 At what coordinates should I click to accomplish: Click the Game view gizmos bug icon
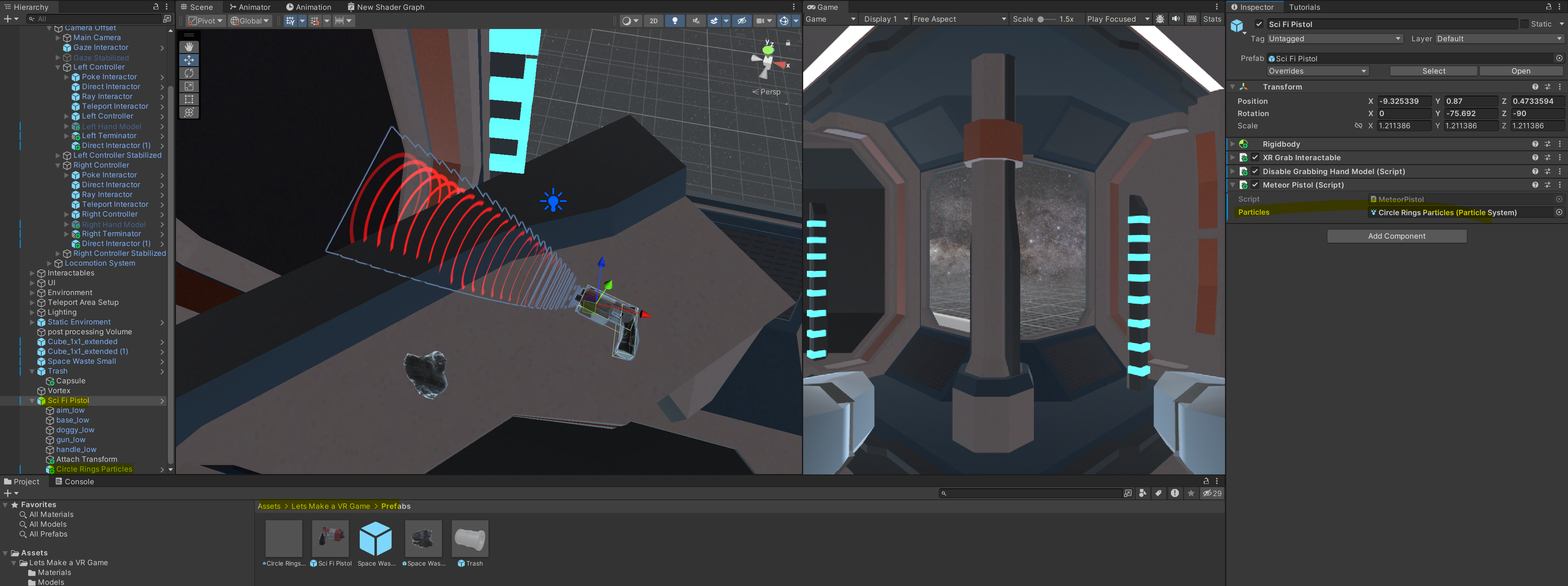(x=1160, y=19)
